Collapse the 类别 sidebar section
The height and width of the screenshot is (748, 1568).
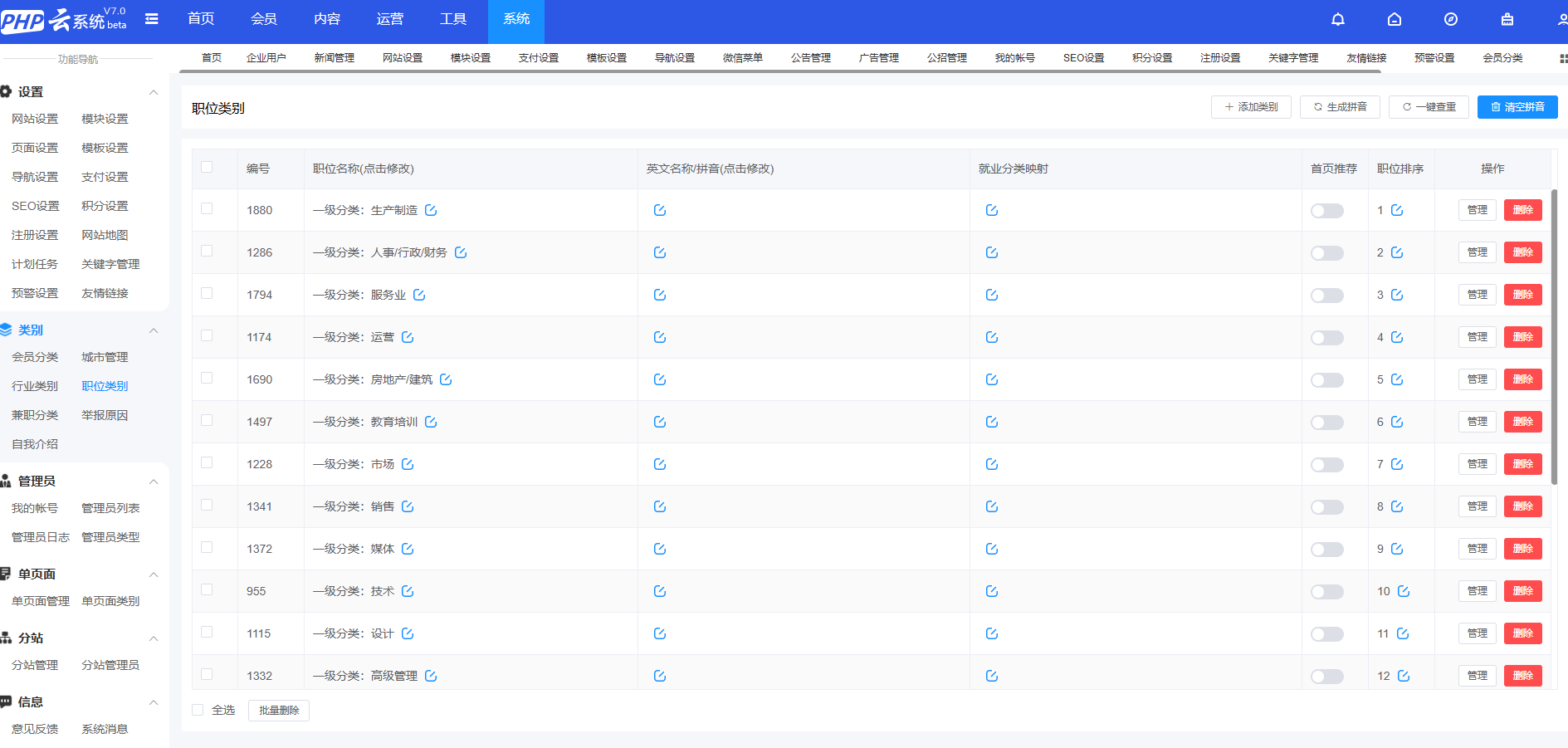coord(154,330)
